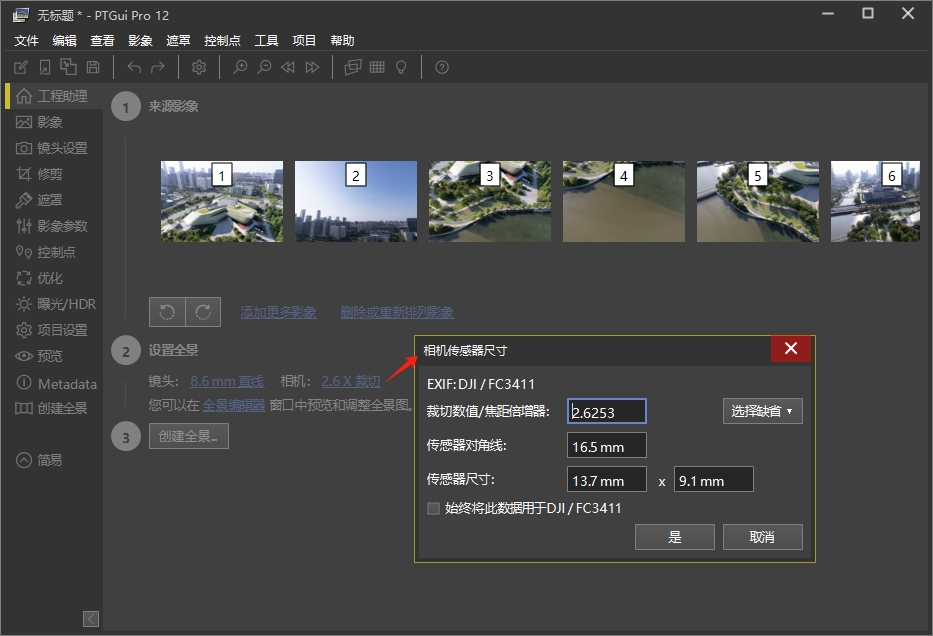Click the zoom out magnifier icon
This screenshot has width=933, height=636.
pos(264,67)
